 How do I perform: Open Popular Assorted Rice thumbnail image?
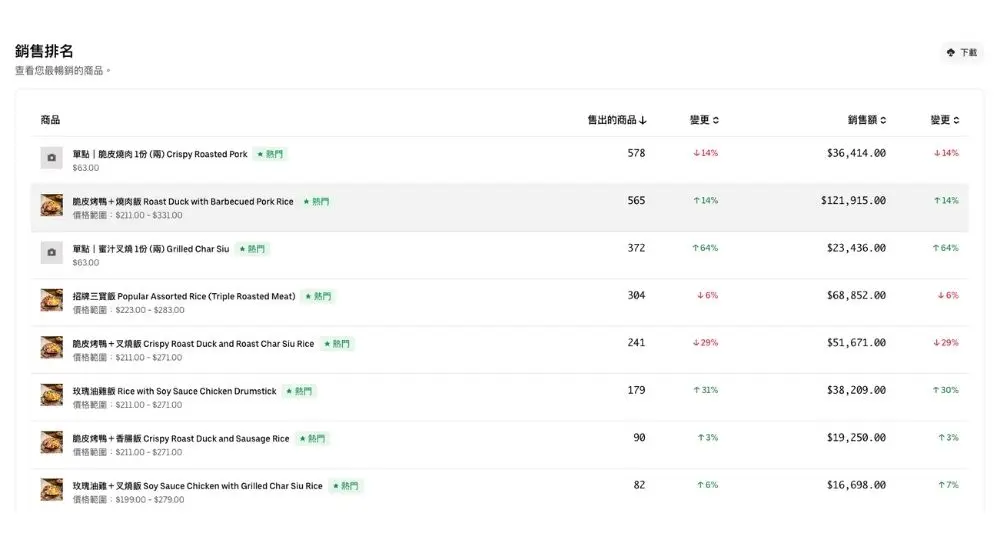(52, 300)
